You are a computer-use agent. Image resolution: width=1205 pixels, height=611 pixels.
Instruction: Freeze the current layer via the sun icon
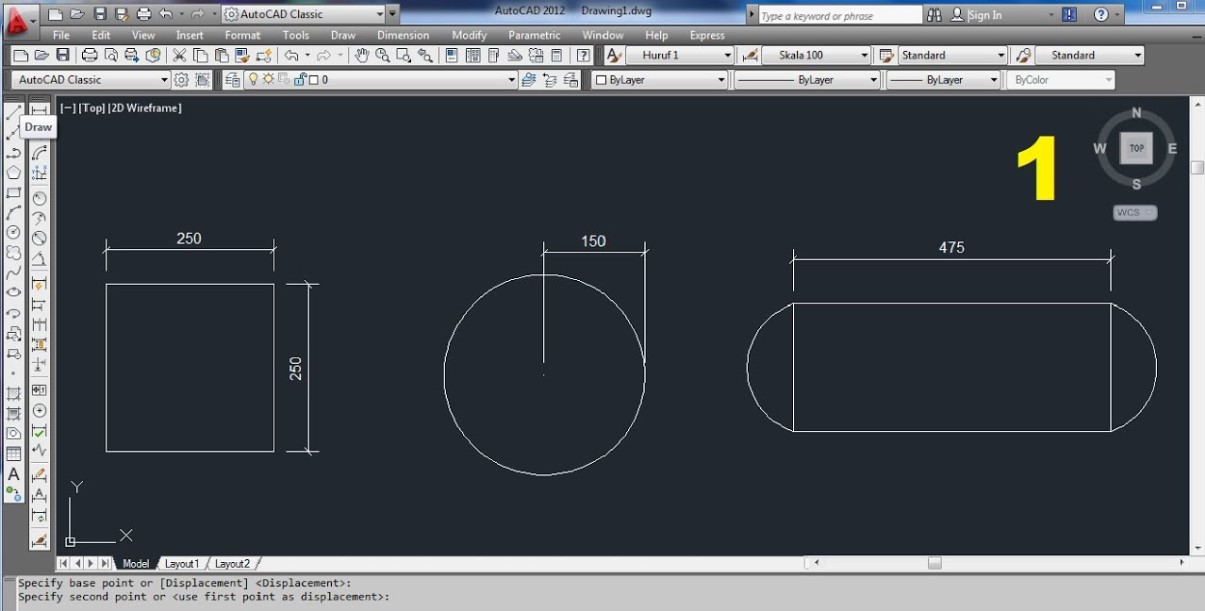267,79
